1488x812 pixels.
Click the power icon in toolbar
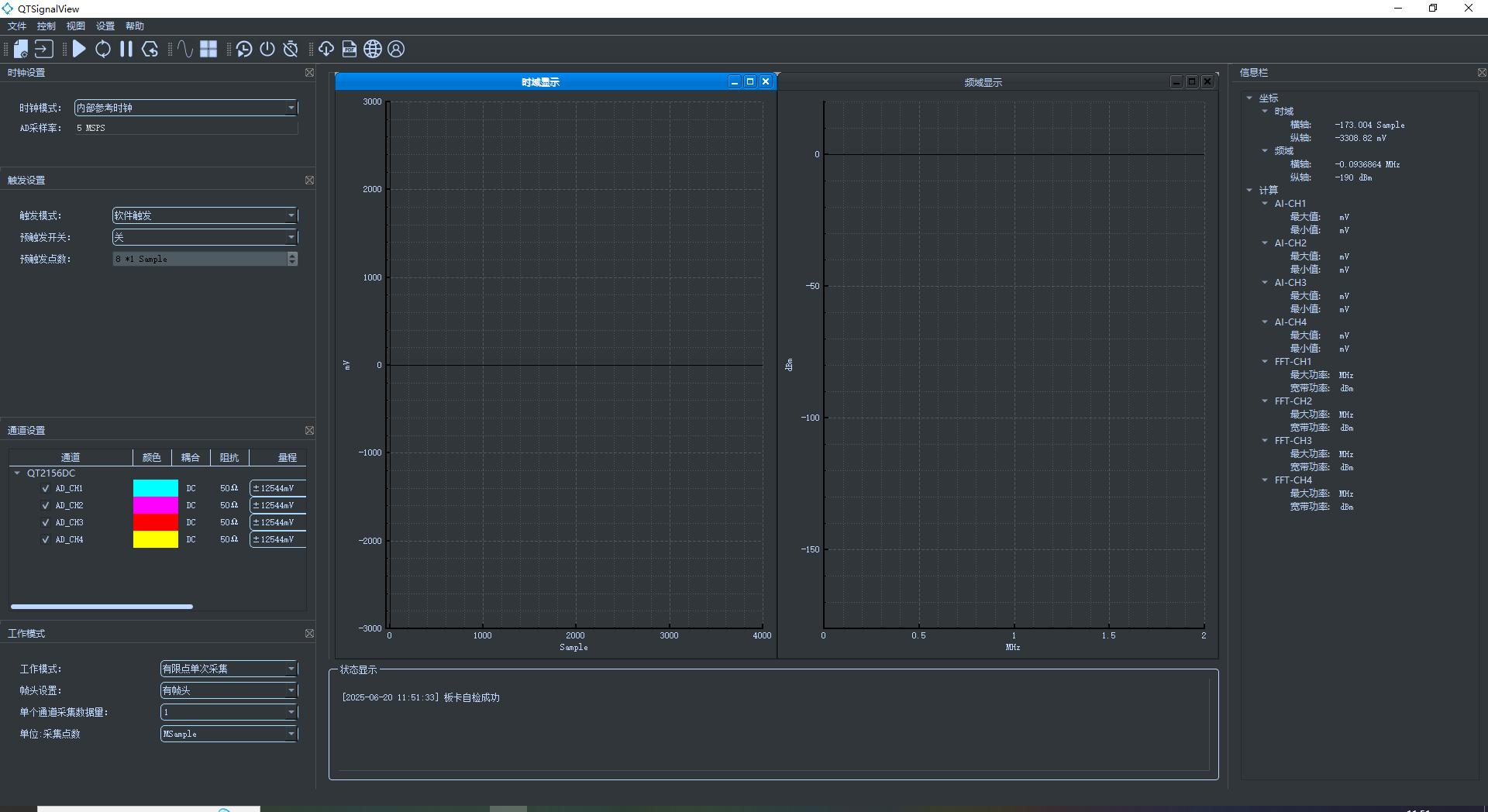267,50
